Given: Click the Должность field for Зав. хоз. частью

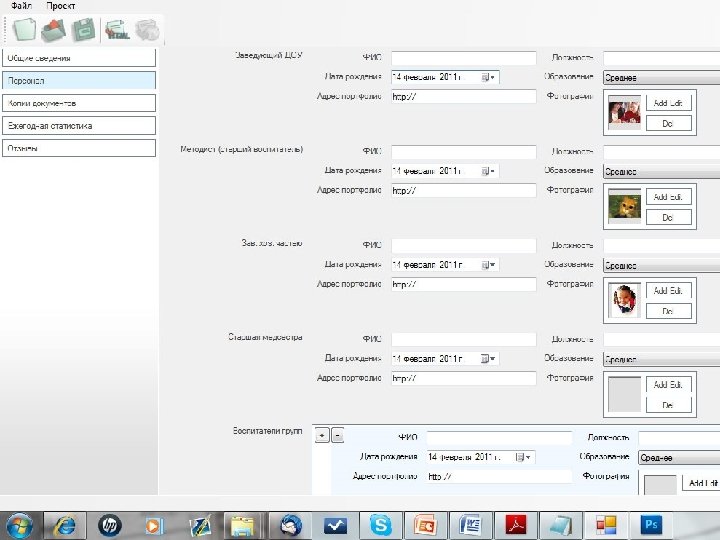Looking at the screenshot, I should tap(661, 245).
